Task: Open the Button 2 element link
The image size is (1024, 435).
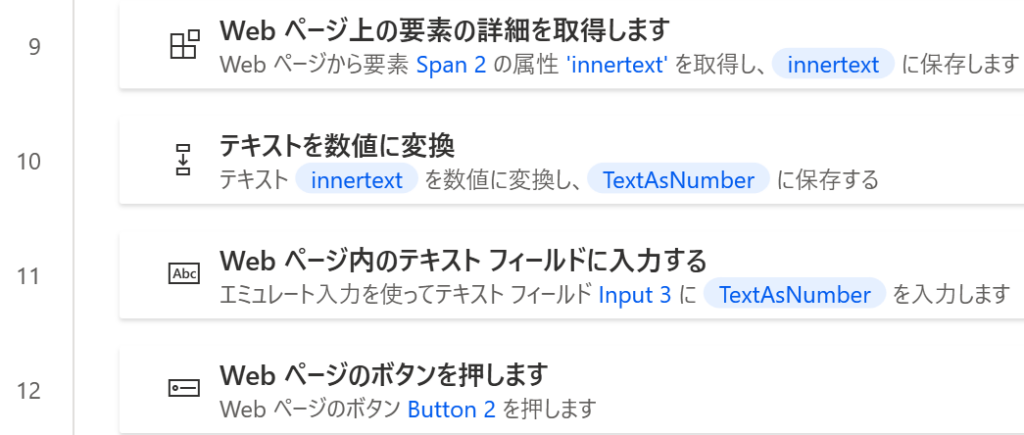Action: tap(451, 410)
